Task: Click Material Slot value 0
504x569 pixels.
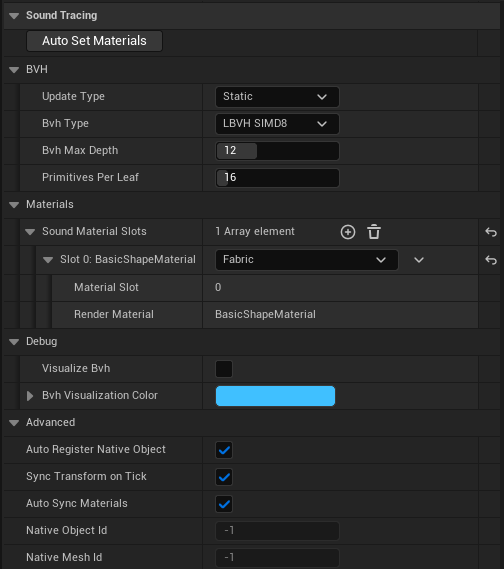Action: (x=218, y=287)
